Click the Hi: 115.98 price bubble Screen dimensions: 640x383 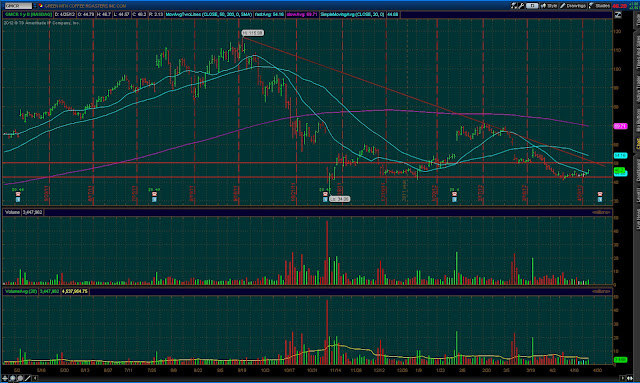252,33
